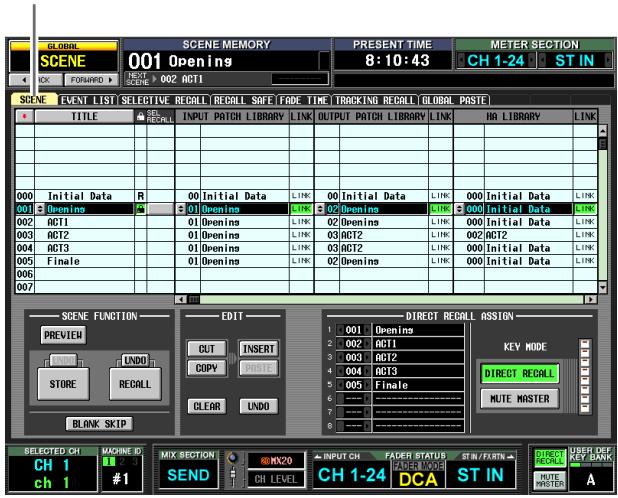
Task: Click the lock icon in column header
Action: (140, 116)
